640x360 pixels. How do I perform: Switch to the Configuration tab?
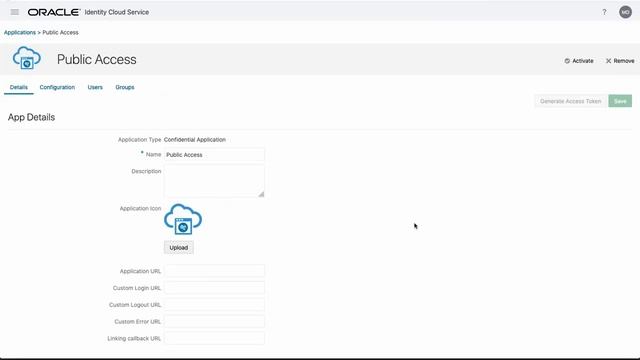coord(57,87)
